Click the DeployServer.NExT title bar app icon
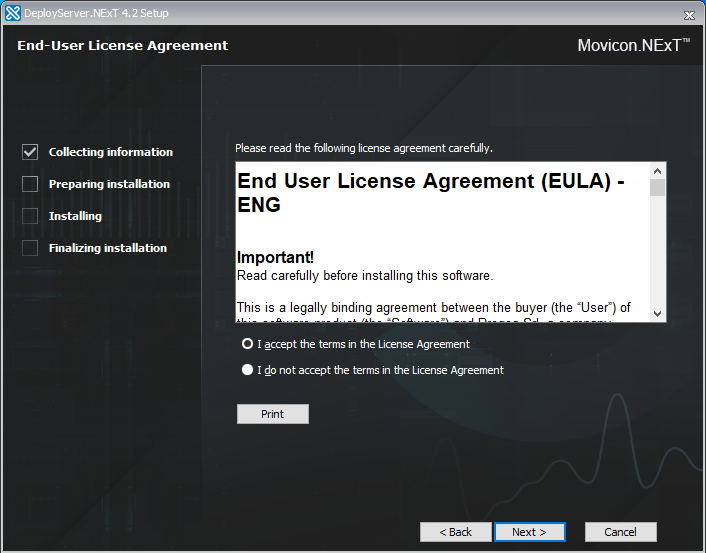 (13, 13)
